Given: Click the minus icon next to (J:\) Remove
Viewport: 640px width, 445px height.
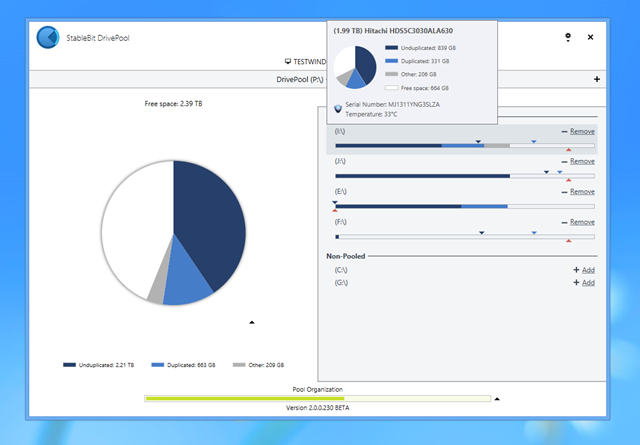Looking at the screenshot, I should 564,162.
